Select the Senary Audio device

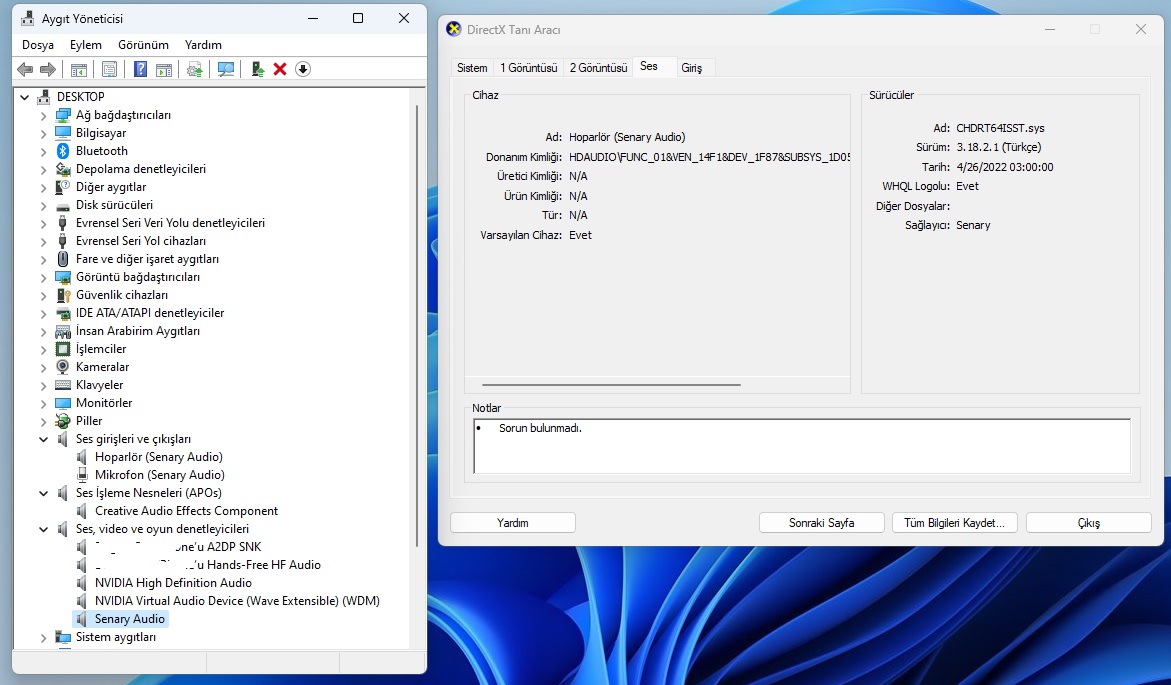129,619
